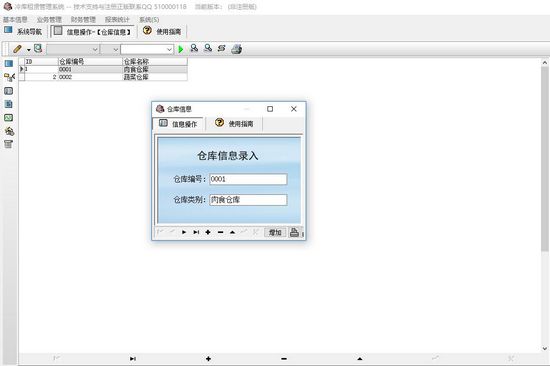Select the grid cell in the 0002 row's 仓库名称 column
Screen dimensions: 550x366
click(155, 77)
